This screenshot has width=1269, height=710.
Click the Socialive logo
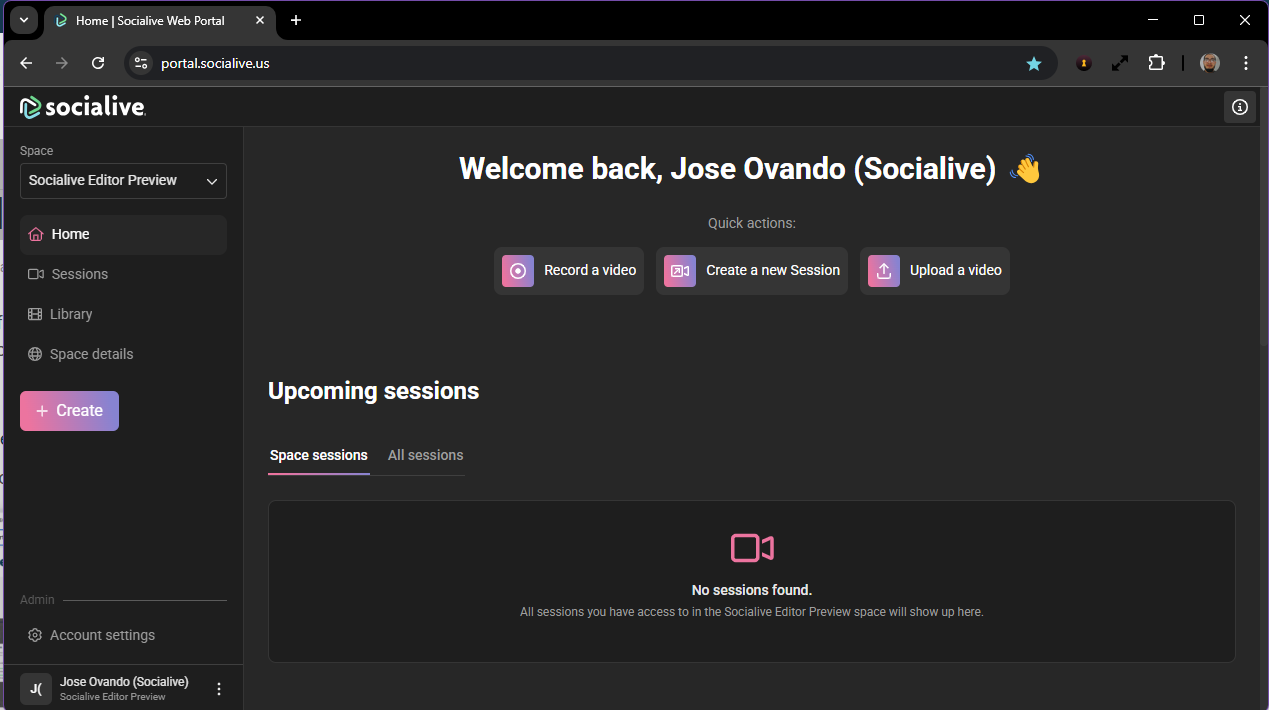click(x=83, y=107)
